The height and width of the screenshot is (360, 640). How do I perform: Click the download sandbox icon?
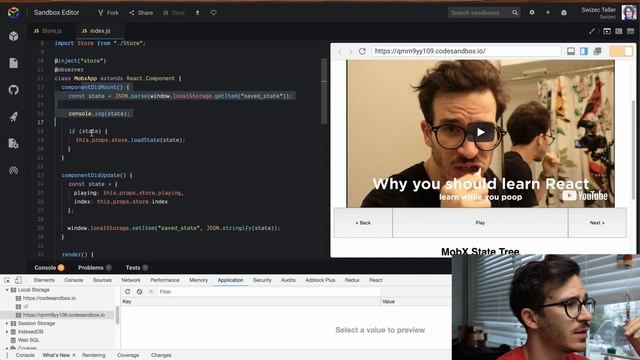(198, 13)
